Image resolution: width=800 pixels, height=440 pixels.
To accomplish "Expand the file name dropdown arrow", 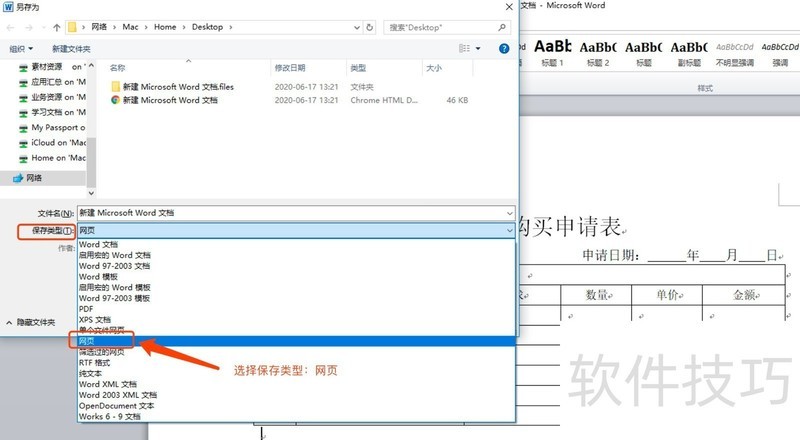I will coord(509,213).
